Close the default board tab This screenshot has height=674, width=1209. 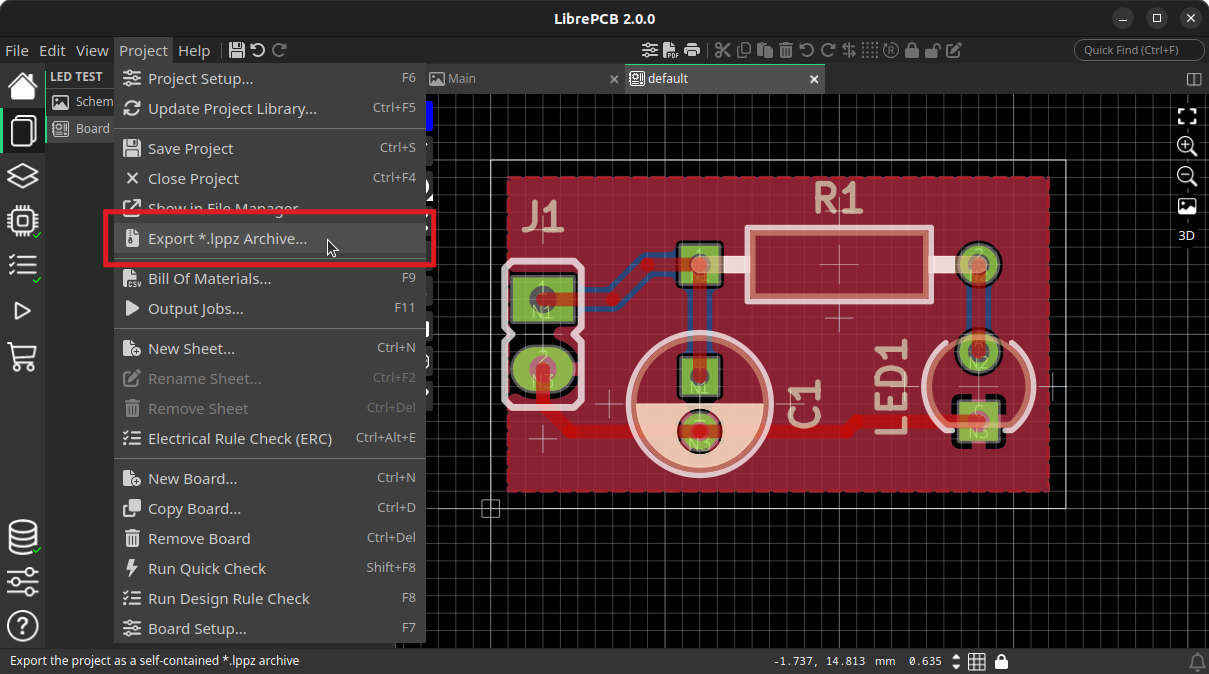coord(814,79)
